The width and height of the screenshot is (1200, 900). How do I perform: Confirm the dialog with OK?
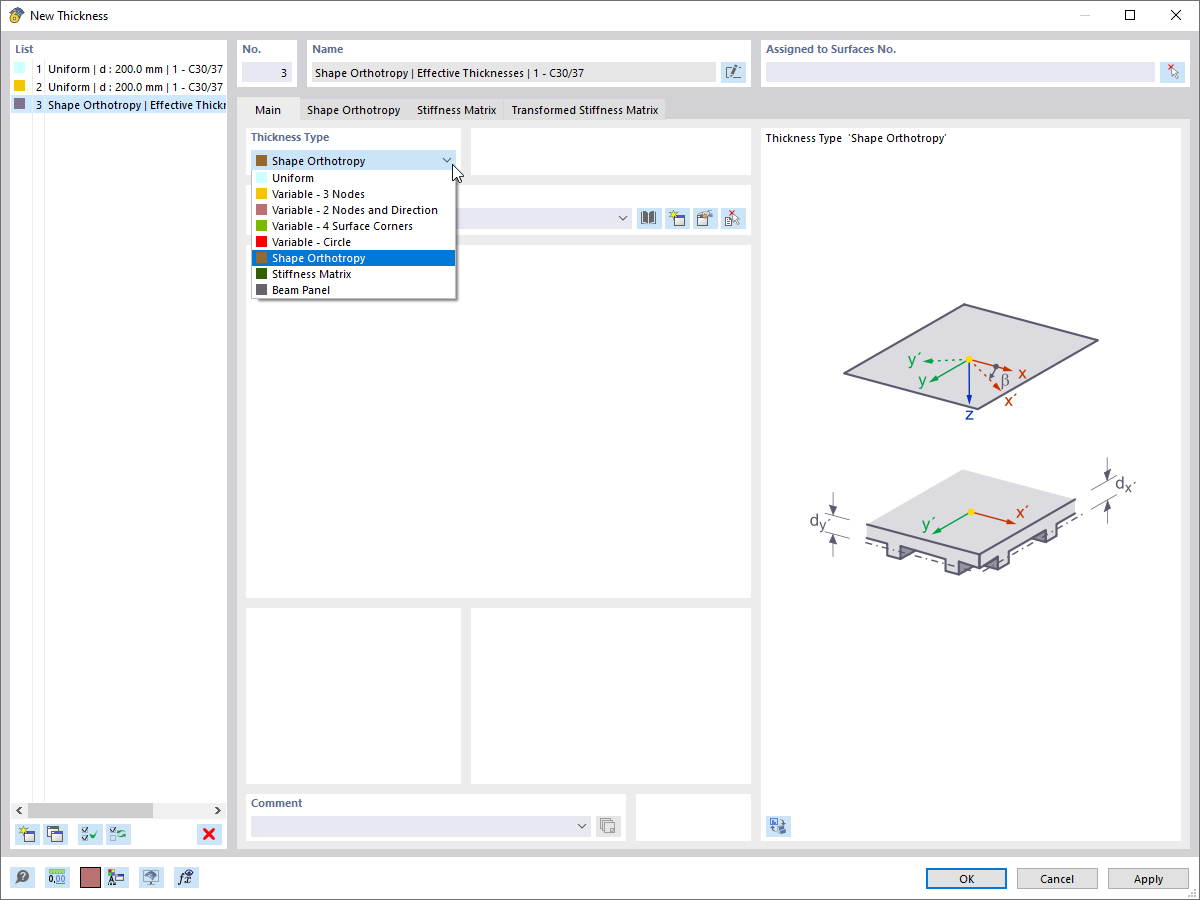[966, 878]
